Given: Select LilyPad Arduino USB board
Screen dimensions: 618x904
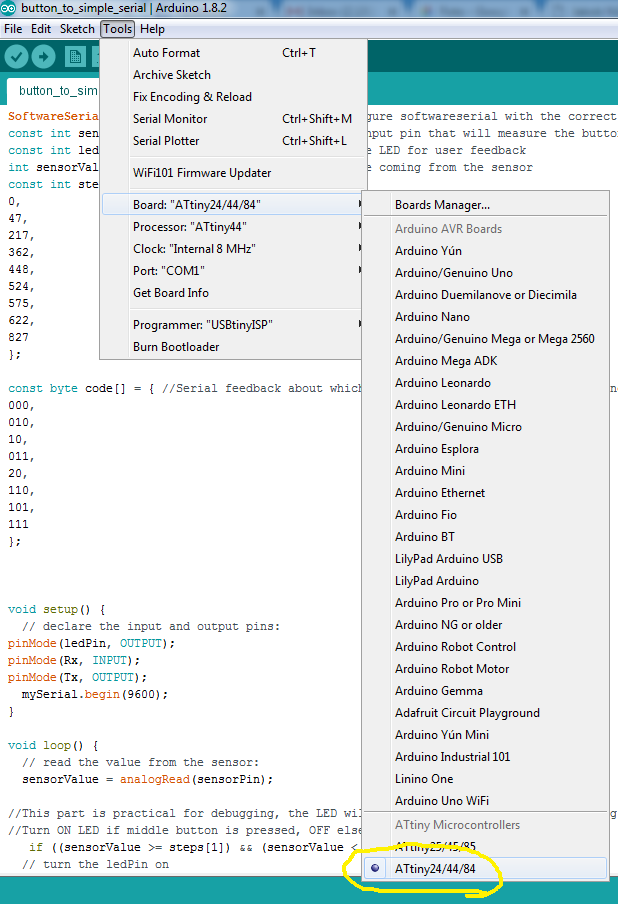Looking at the screenshot, I should point(484,558).
